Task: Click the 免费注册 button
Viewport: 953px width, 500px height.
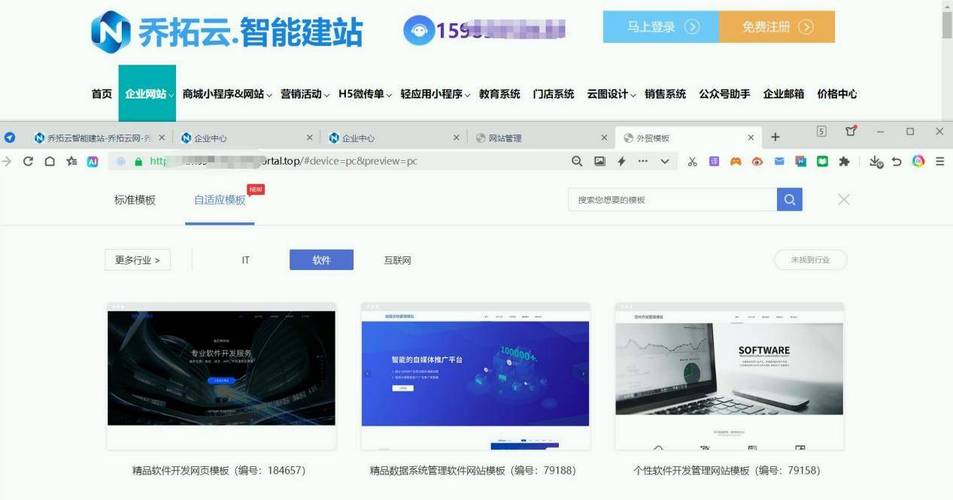Action: (x=776, y=27)
